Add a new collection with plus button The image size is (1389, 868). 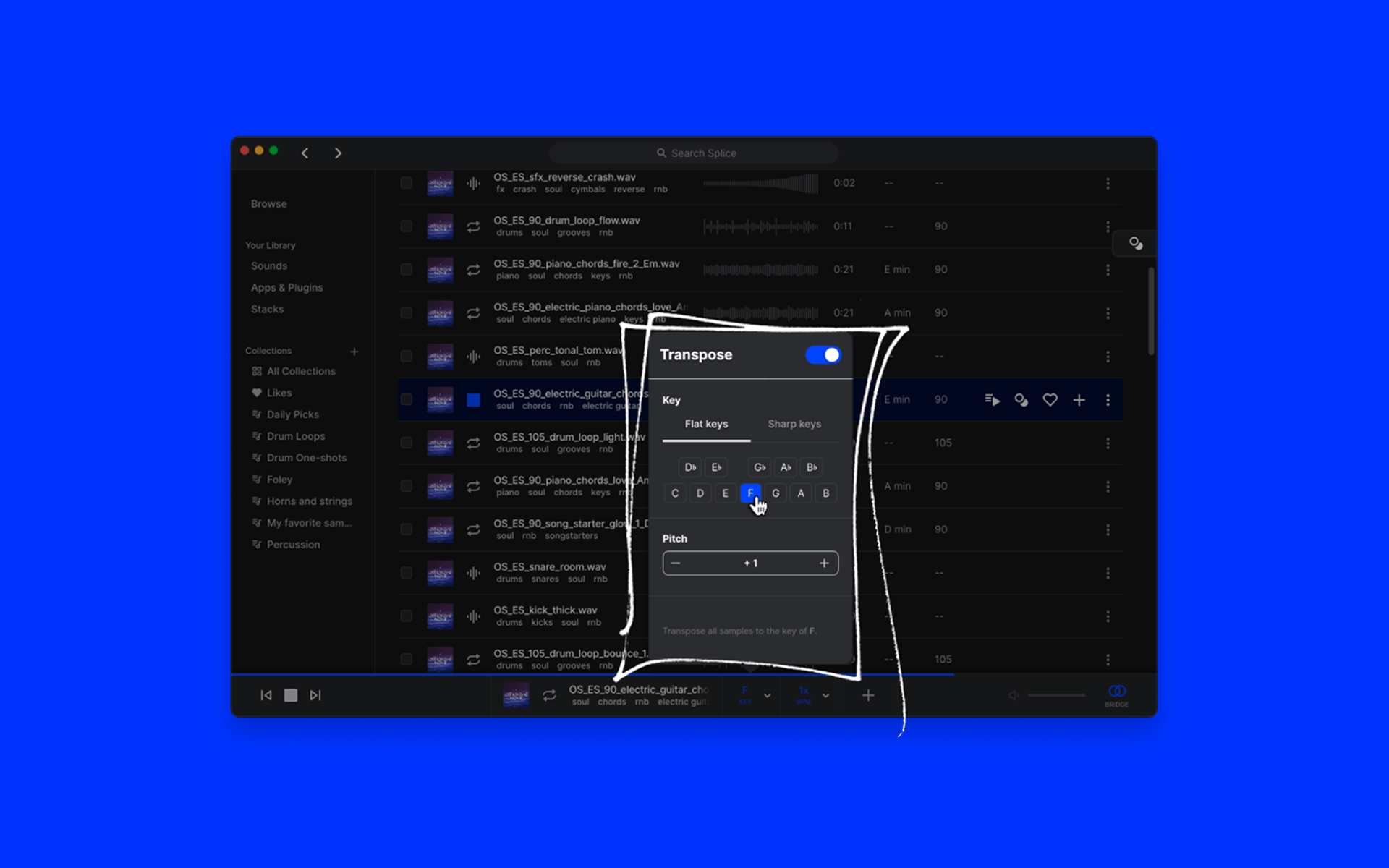(354, 352)
